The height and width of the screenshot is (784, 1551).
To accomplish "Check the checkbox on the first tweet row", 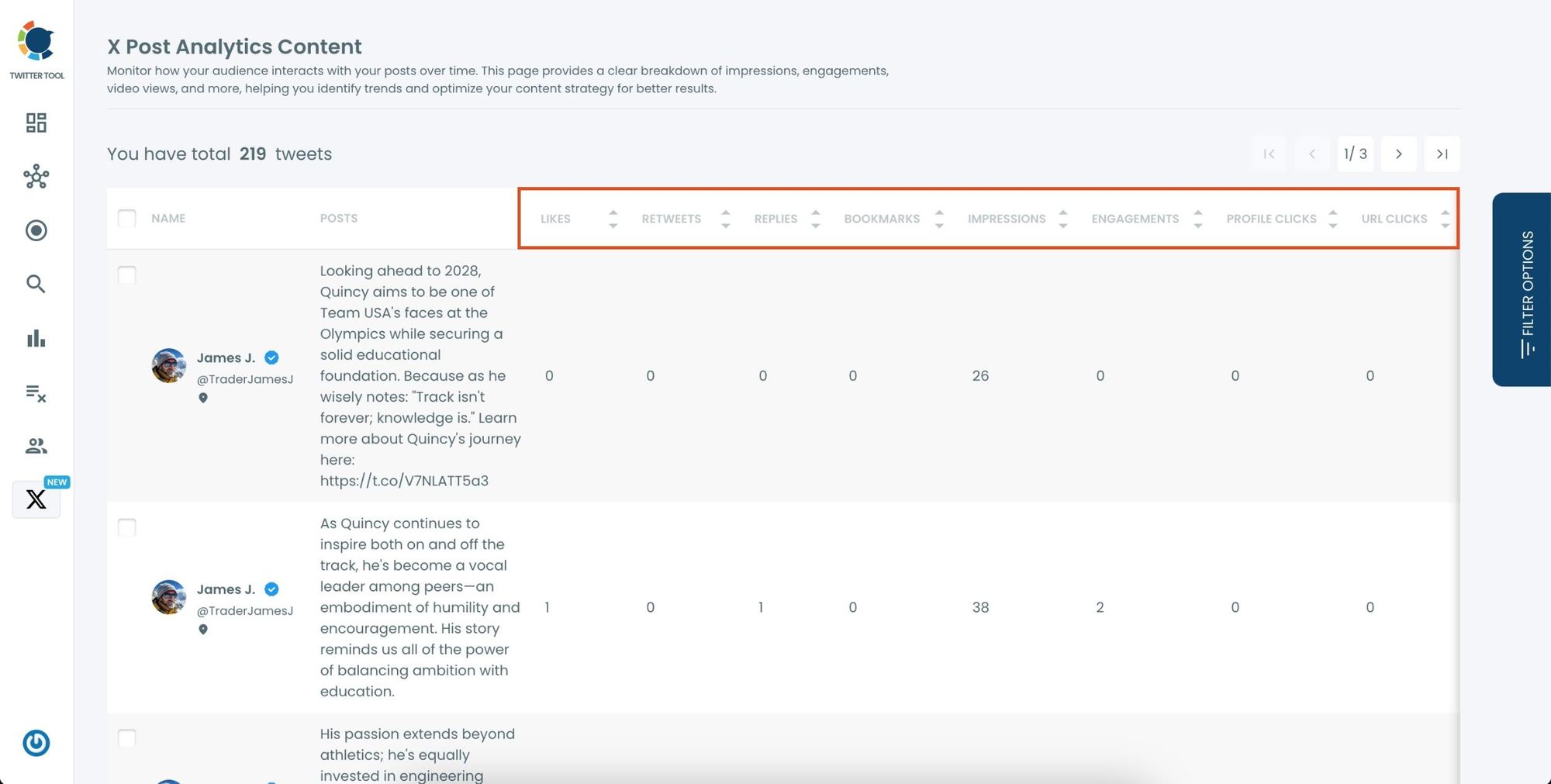I will (127, 275).
